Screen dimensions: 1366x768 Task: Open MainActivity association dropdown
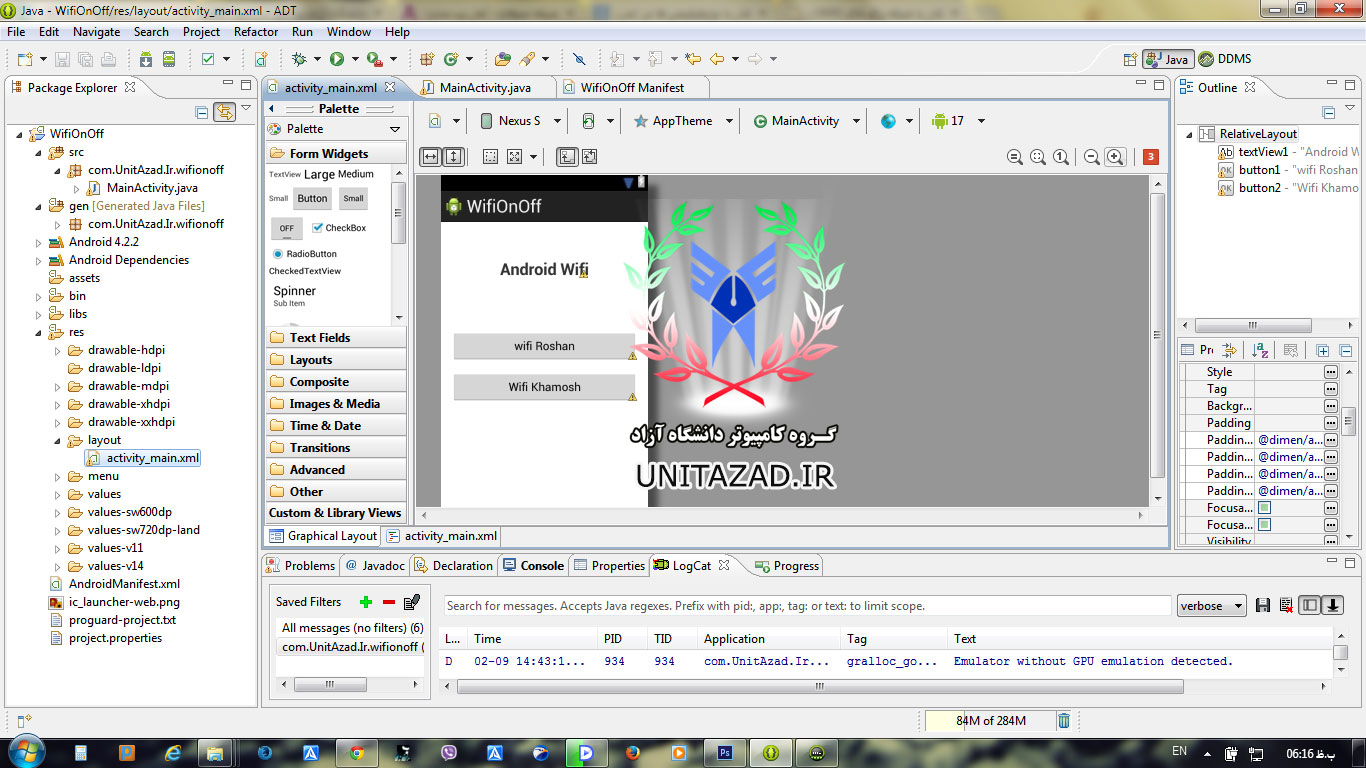click(856, 121)
